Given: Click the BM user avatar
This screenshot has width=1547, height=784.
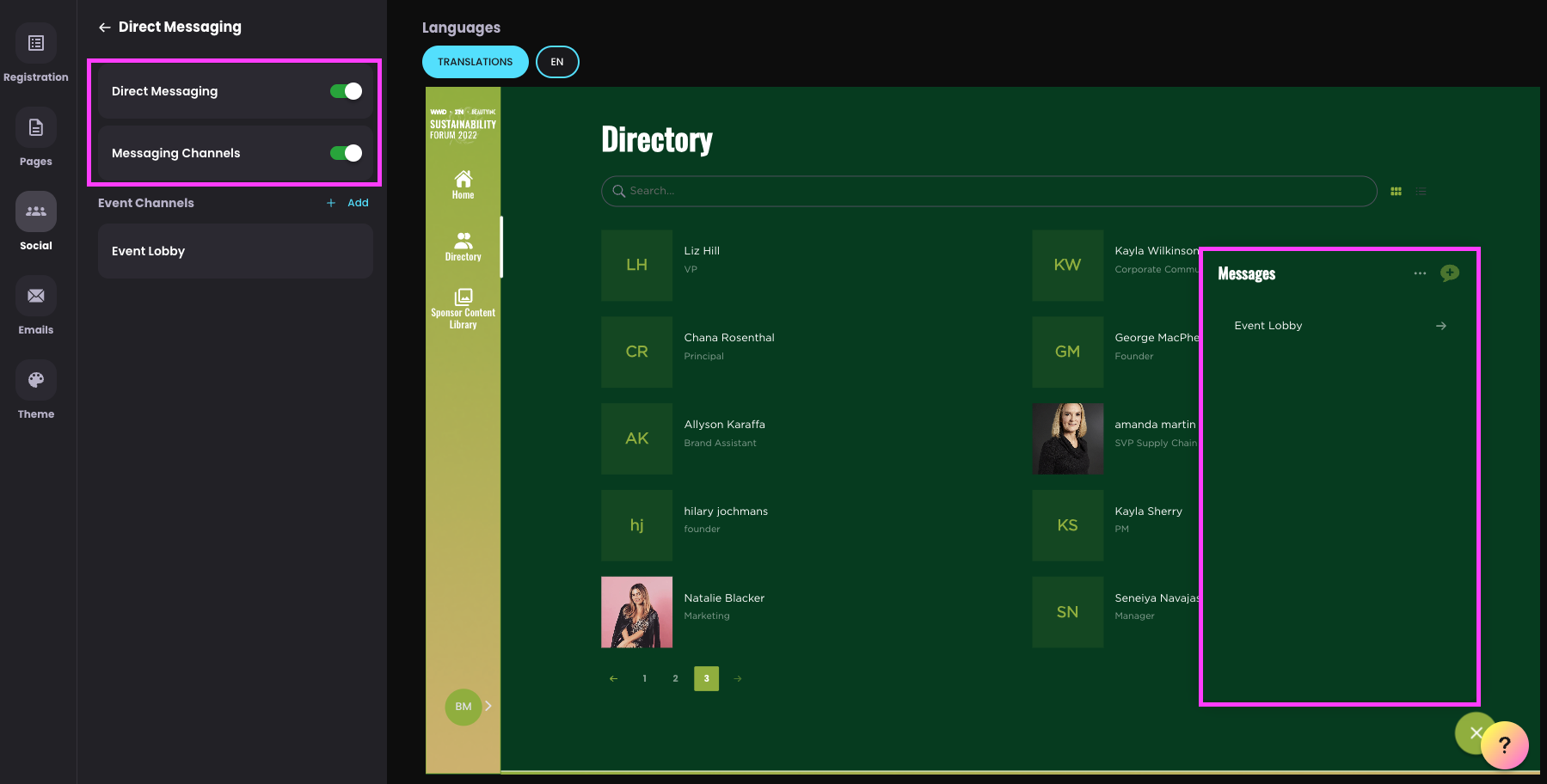Looking at the screenshot, I should [463, 707].
